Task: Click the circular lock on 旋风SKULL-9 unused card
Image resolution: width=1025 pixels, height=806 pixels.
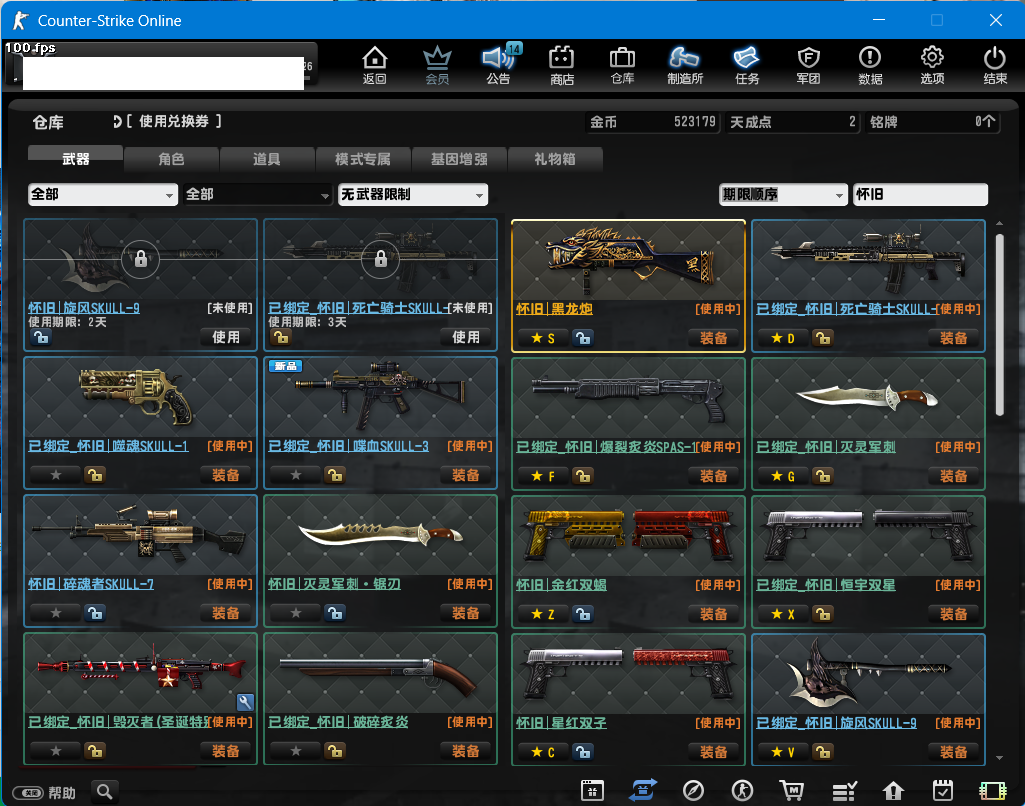Action: [141, 259]
